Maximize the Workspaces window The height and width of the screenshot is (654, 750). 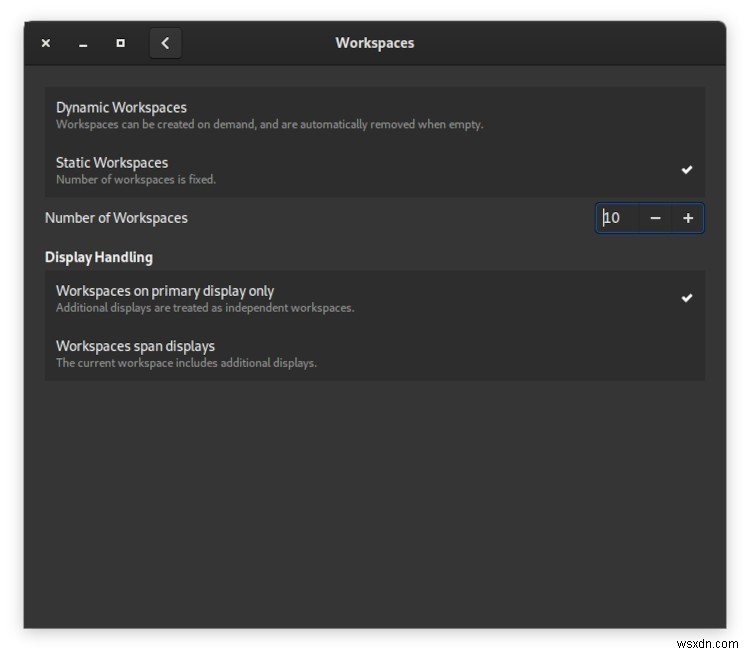point(121,43)
